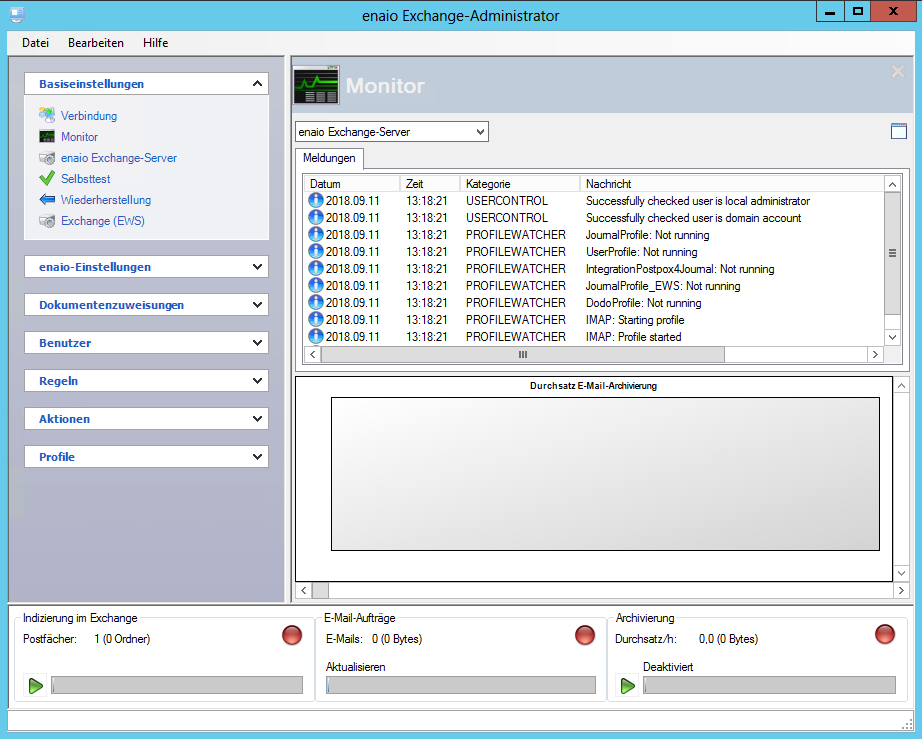
Task: Click info icon of 'local administrator' message
Action: click(316, 200)
